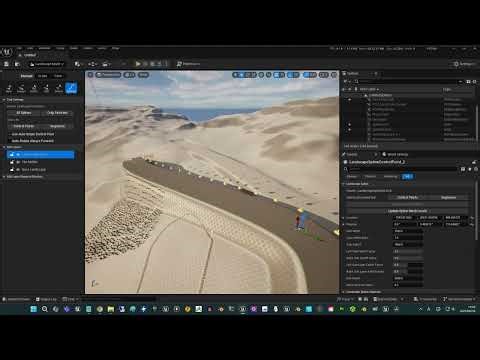Click the Only Selected button
This screenshot has width=480, height=360.
click(x=57, y=113)
